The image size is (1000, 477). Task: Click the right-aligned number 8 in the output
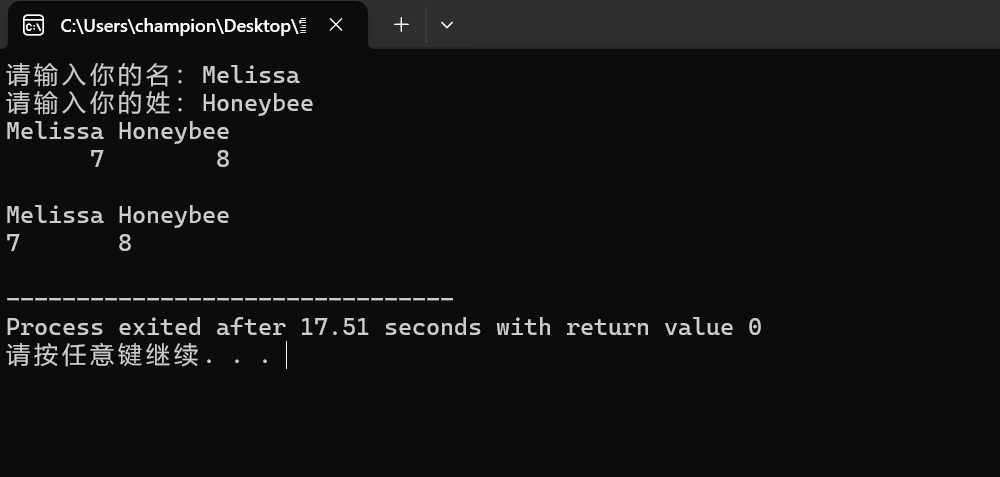pyautogui.click(x=223, y=159)
